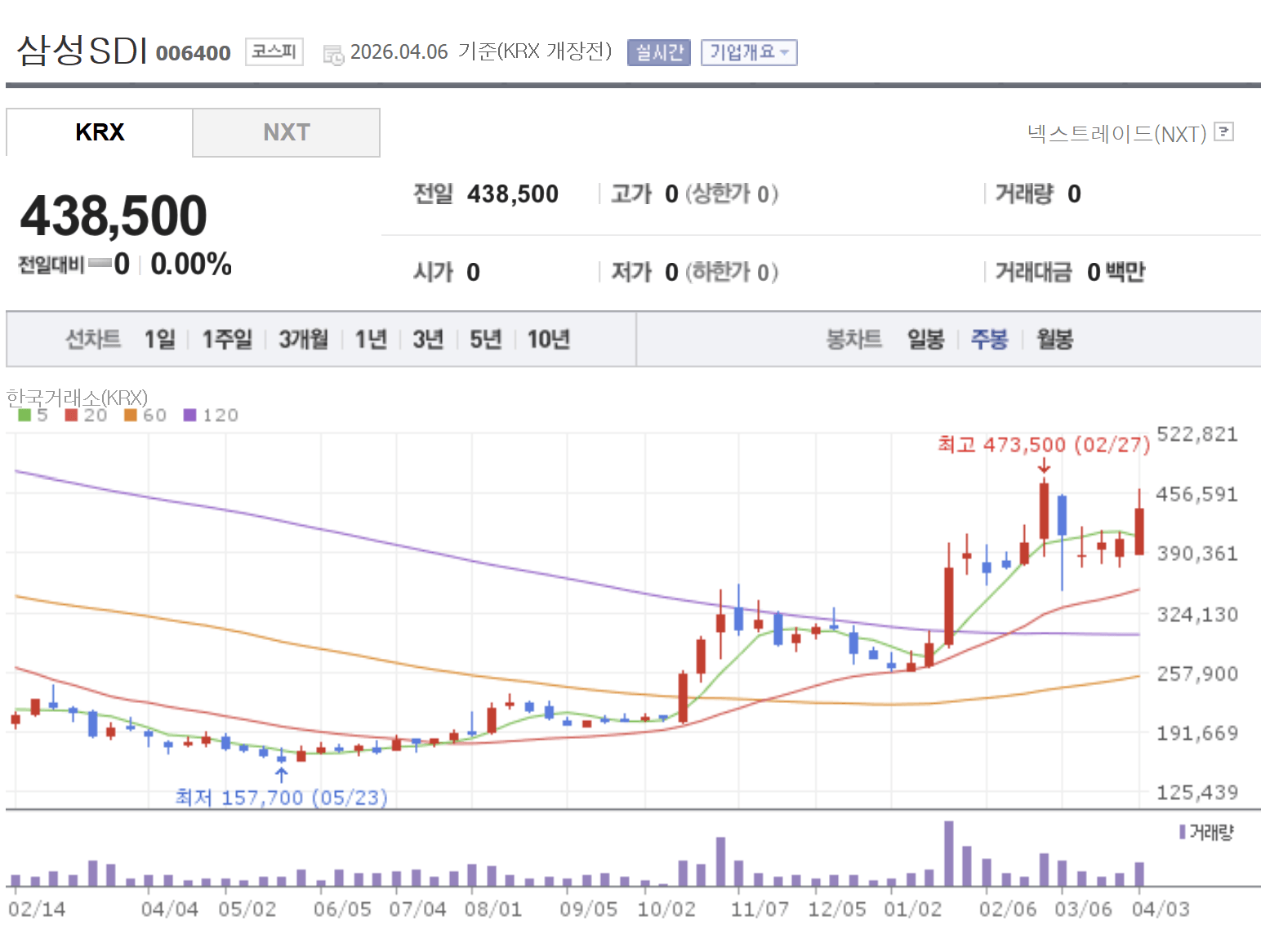Click the 2026.04.06 기준 date text
1261x952 pixels.
pos(481,51)
